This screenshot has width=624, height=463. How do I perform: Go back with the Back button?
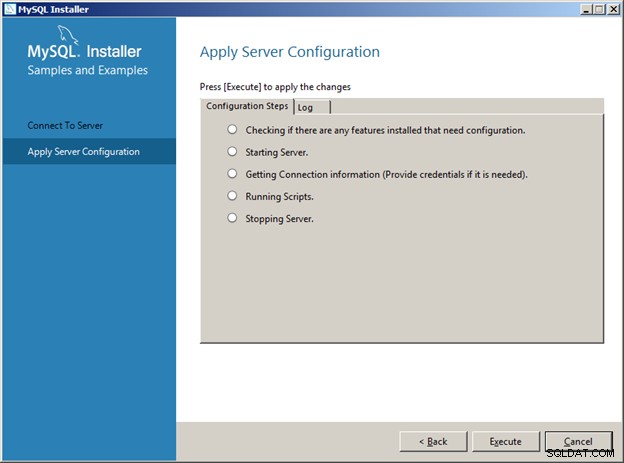(433, 442)
